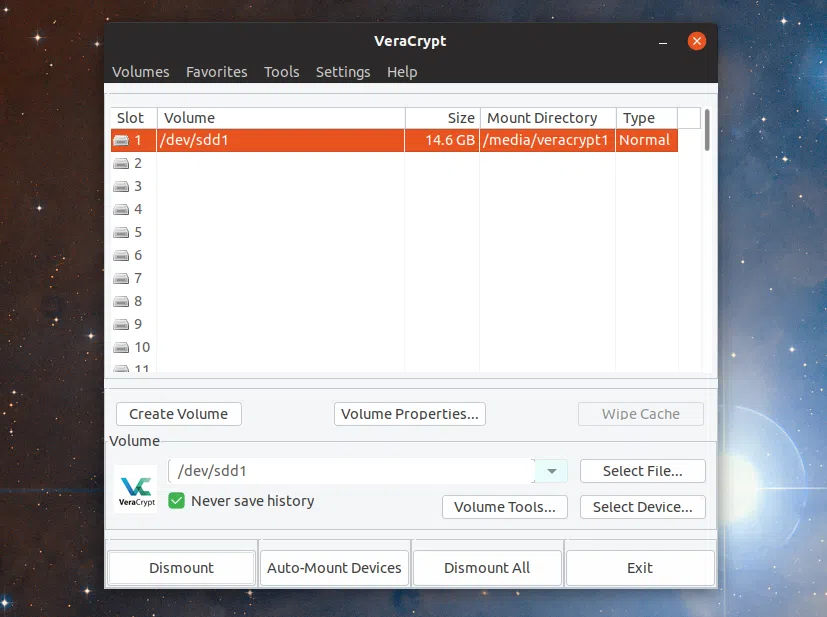Open the Settings menu
Viewport: 827px width, 617px height.
[x=343, y=72]
